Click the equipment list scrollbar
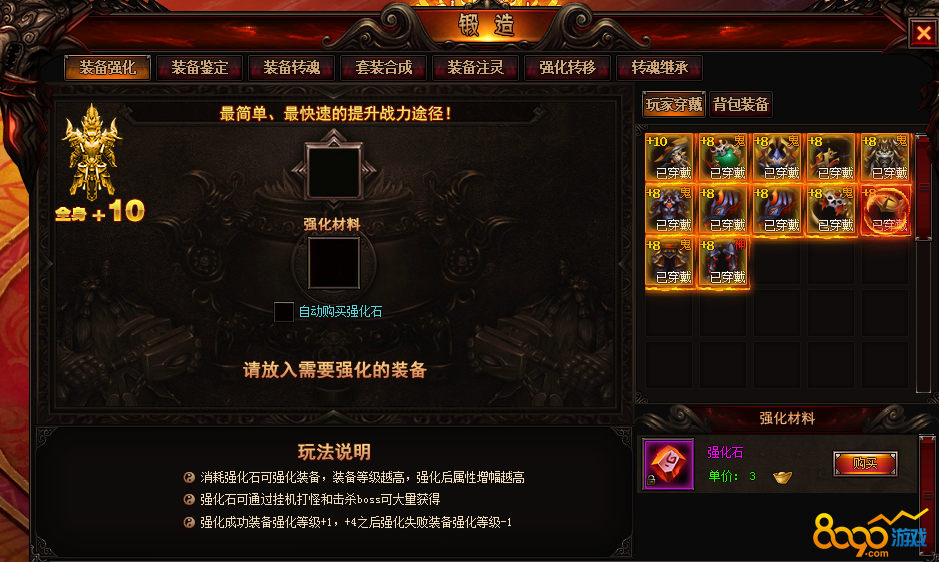The height and width of the screenshot is (562, 939). 923,264
